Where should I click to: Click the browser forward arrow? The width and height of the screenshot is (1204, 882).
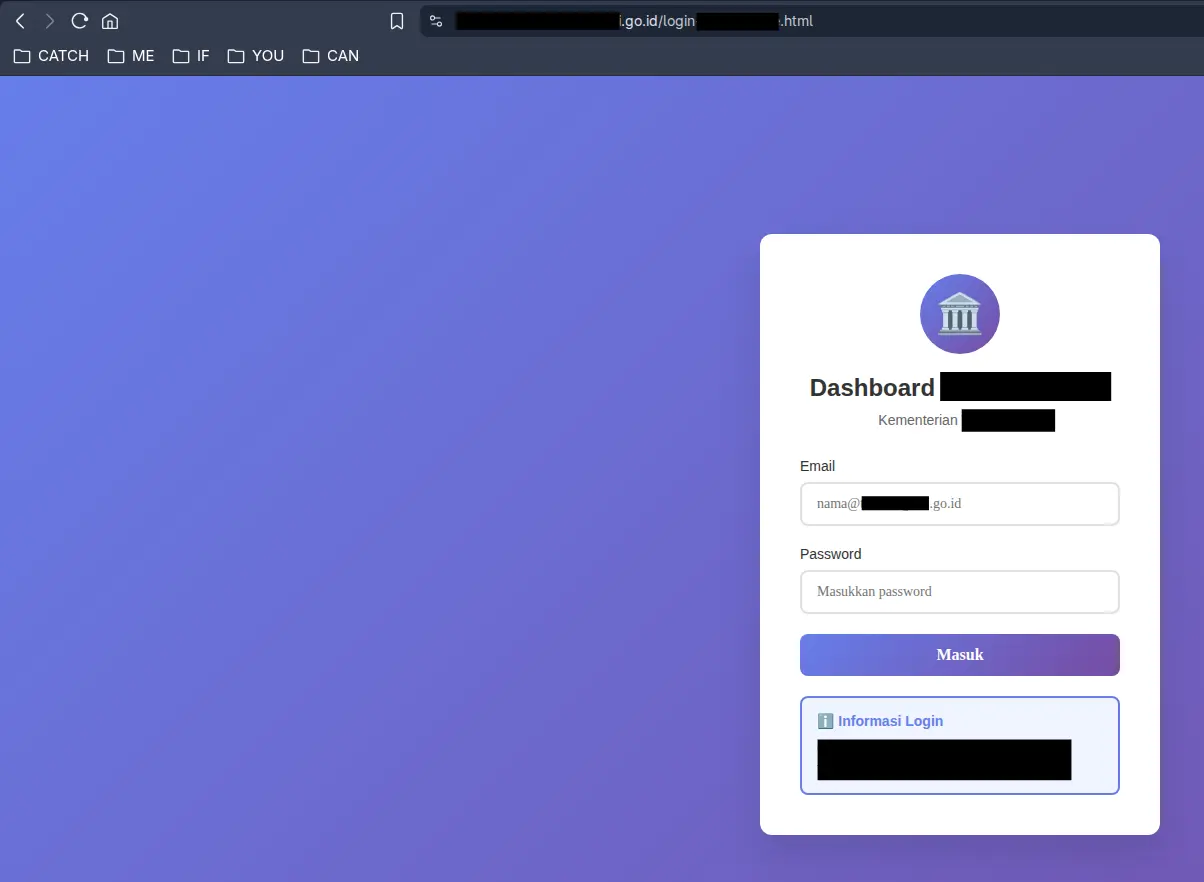click(x=49, y=21)
